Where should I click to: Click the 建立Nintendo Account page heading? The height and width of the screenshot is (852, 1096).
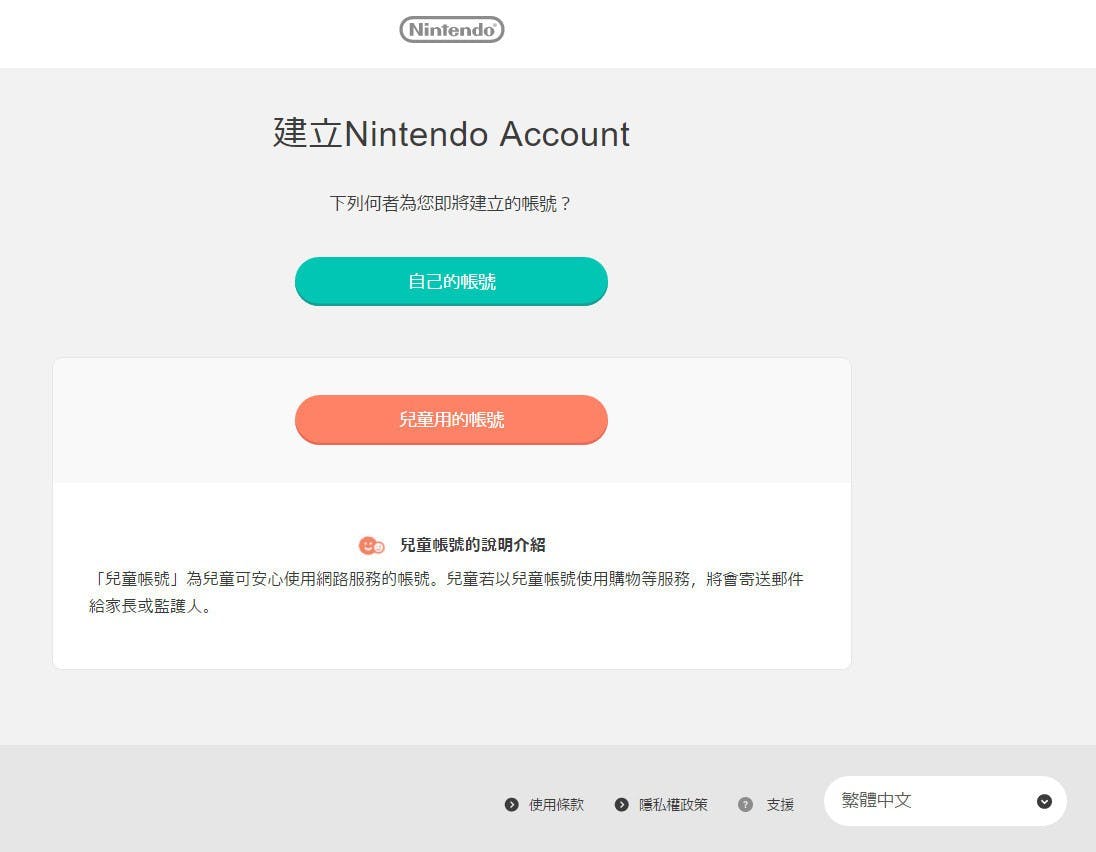pos(452,133)
